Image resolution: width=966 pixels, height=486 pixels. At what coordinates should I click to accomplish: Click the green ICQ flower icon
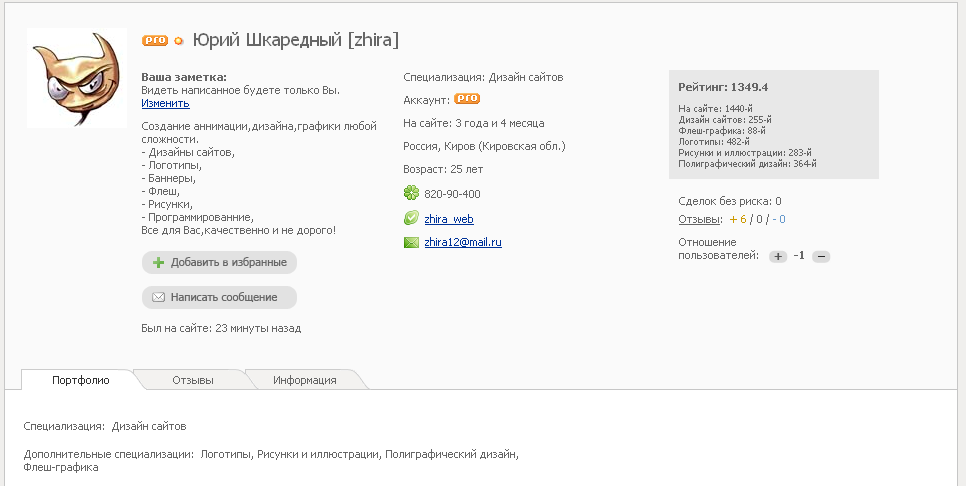[411, 193]
